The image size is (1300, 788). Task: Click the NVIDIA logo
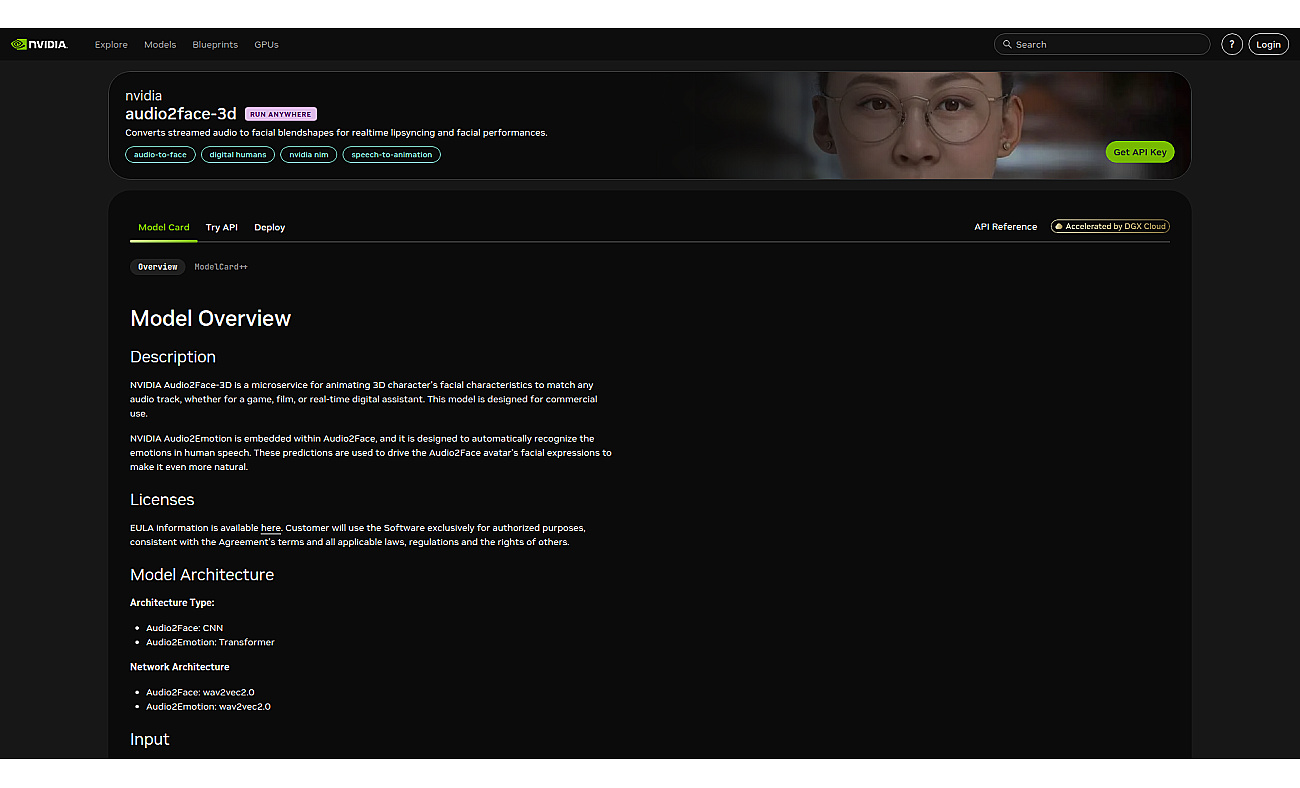[39, 44]
